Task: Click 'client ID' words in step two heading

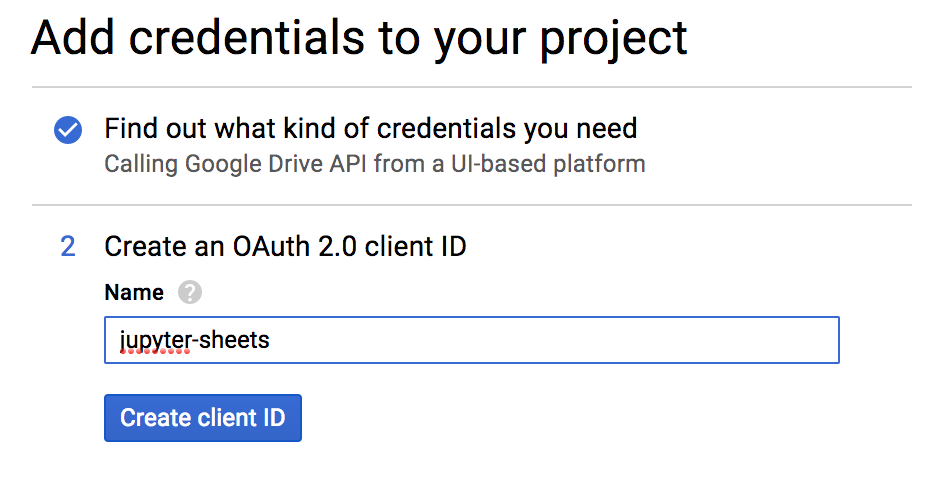Action: click(x=416, y=247)
